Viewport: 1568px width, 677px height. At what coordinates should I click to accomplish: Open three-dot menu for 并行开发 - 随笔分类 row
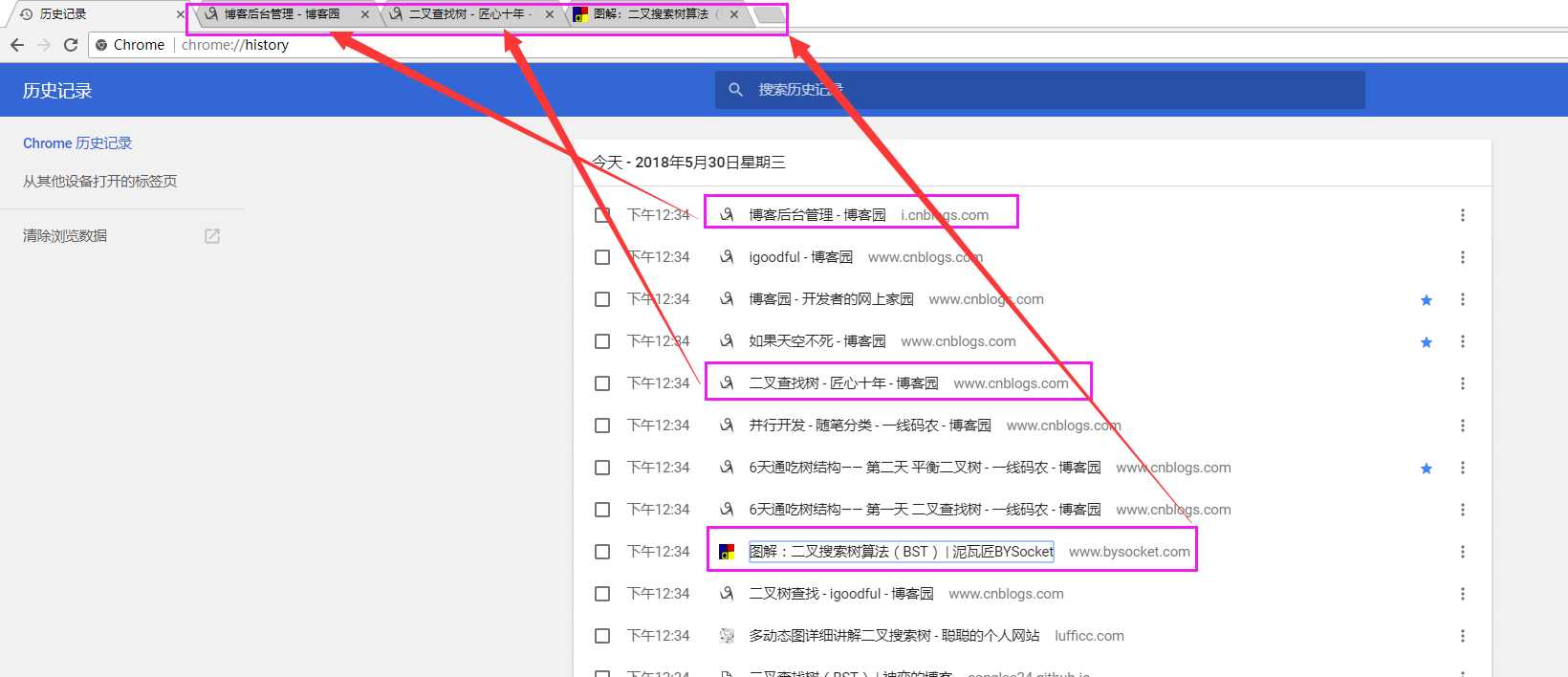pos(1463,426)
